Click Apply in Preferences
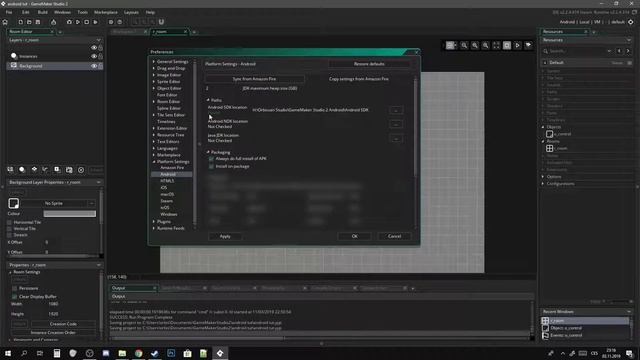 (225, 236)
